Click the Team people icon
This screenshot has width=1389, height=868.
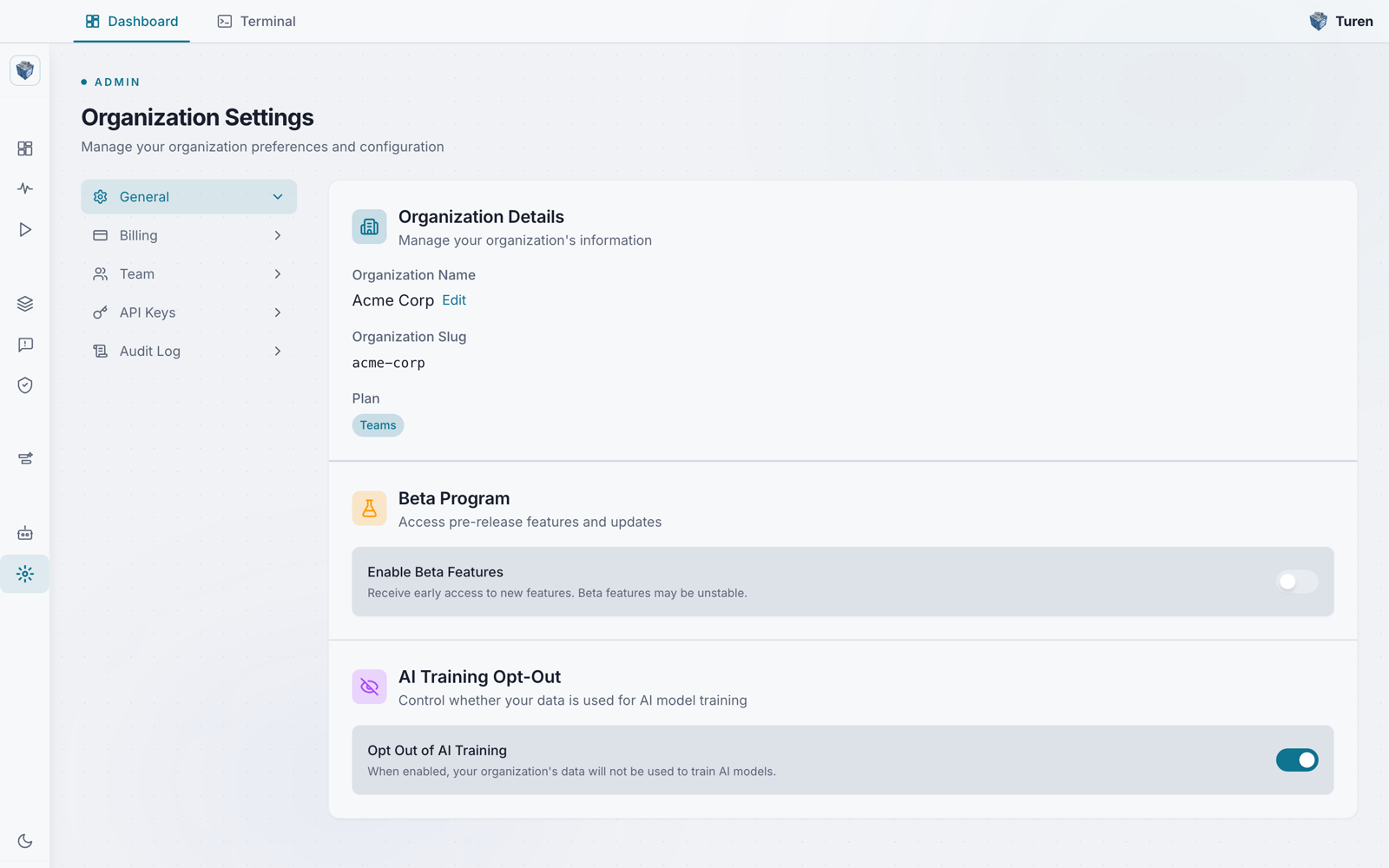(x=101, y=274)
